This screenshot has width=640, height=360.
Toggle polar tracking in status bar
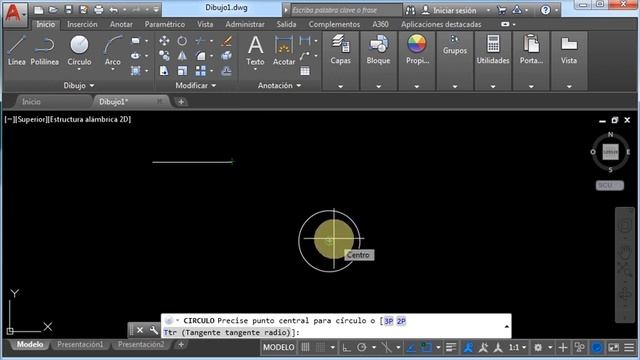[362, 347]
